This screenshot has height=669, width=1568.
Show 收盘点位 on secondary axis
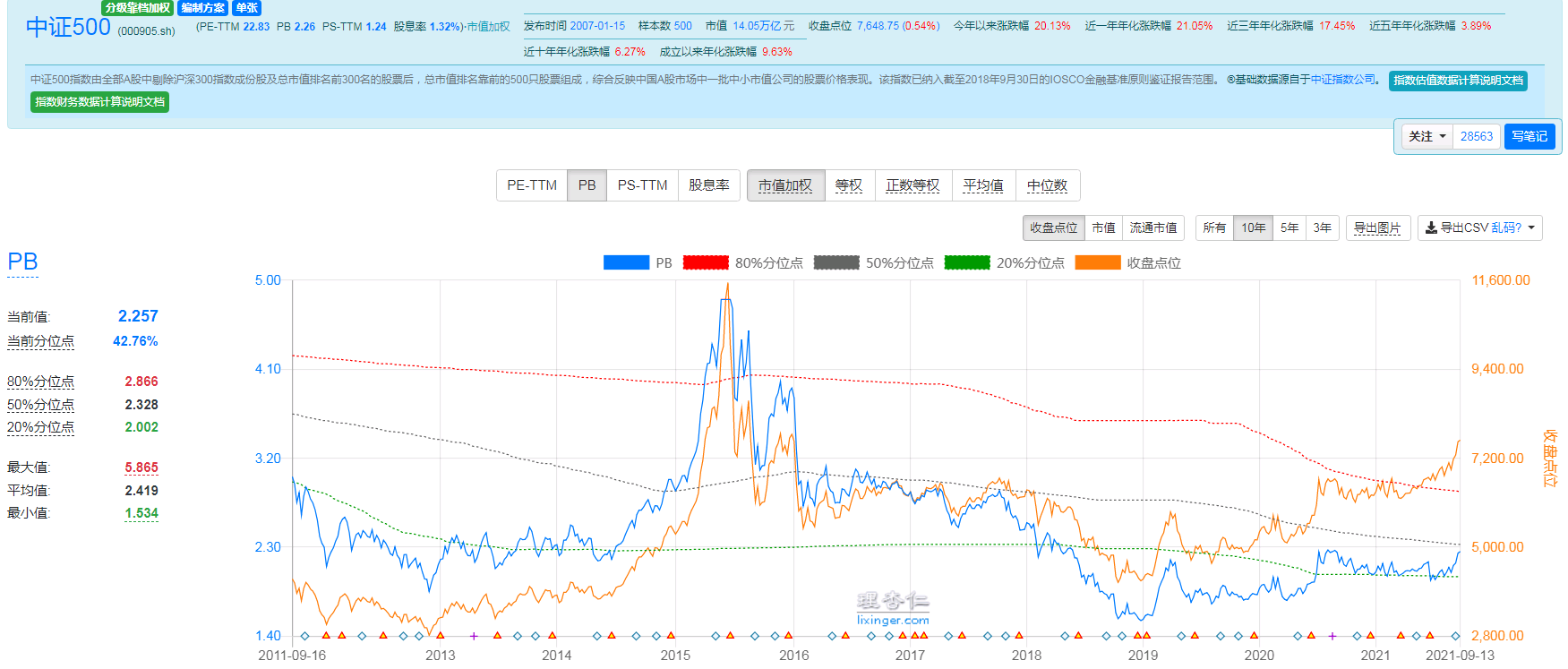pos(1054,228)
